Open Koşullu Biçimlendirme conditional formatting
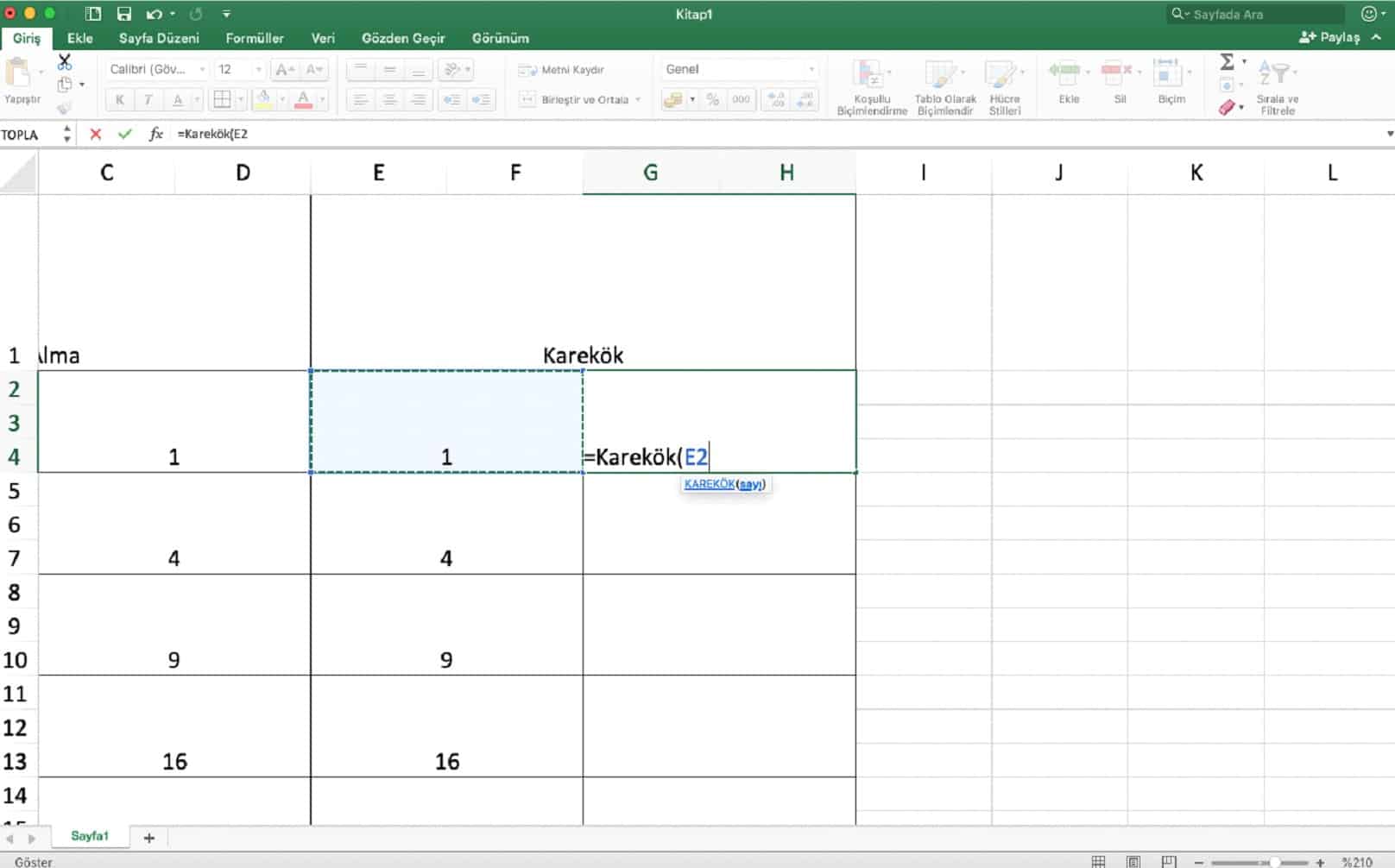Image resolution: width=1395 pixels, height=868 pixels. 871,87
